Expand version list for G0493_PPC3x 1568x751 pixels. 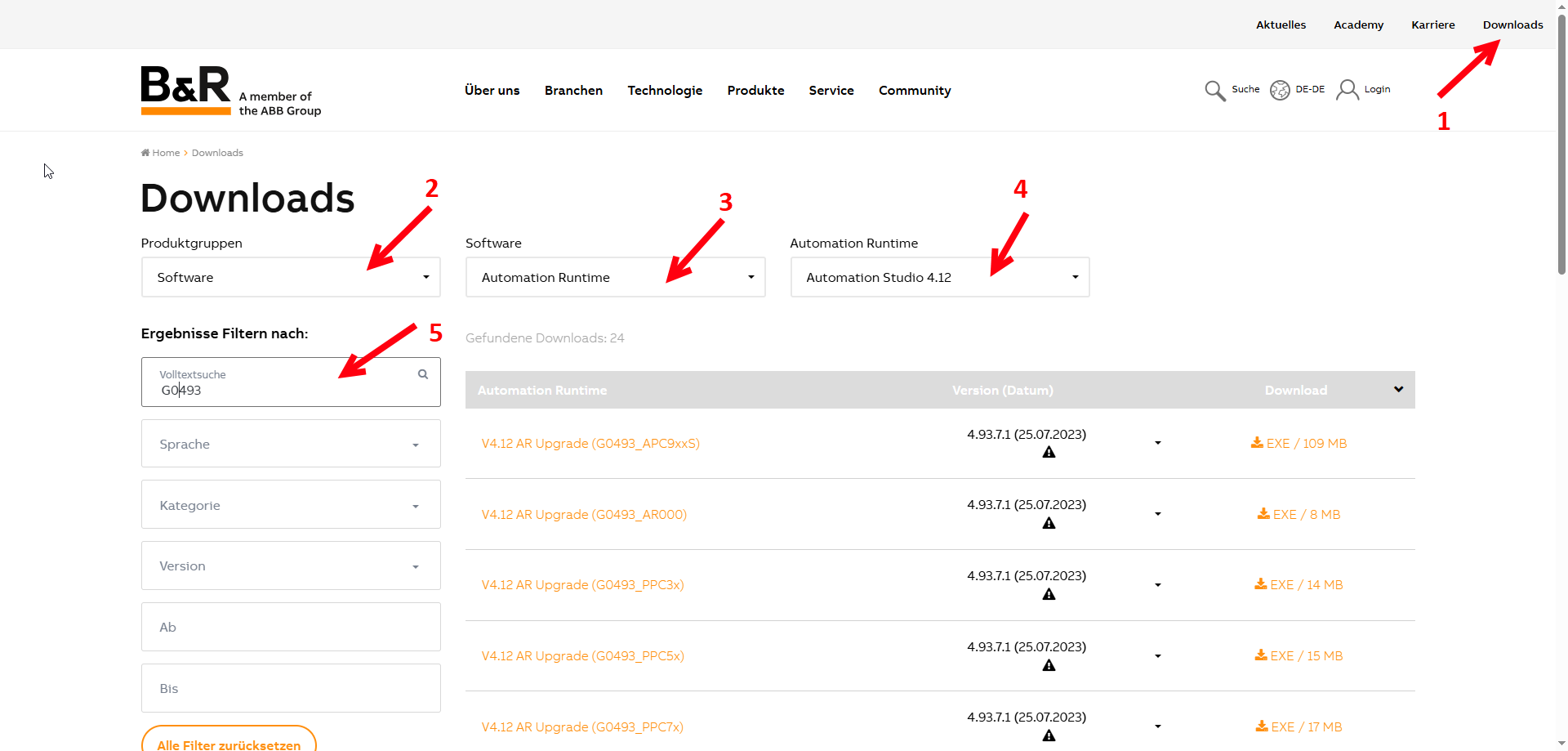[x=1157, y=585]
